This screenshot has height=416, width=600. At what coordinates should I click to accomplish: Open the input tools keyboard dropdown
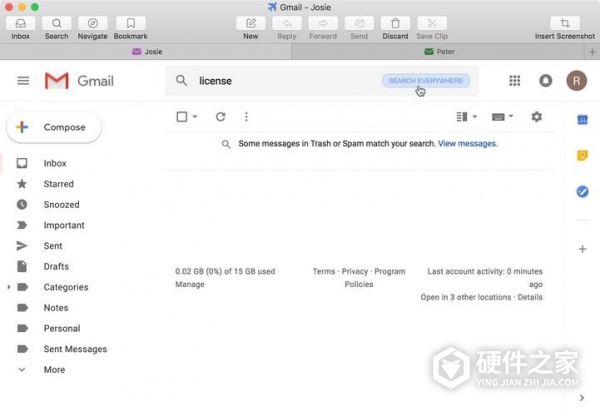503,117
